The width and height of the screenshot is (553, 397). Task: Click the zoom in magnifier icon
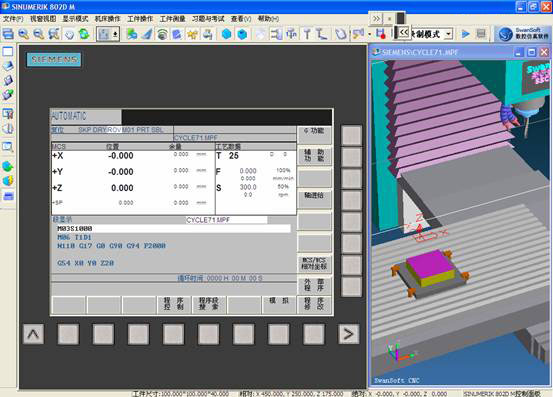24,34
